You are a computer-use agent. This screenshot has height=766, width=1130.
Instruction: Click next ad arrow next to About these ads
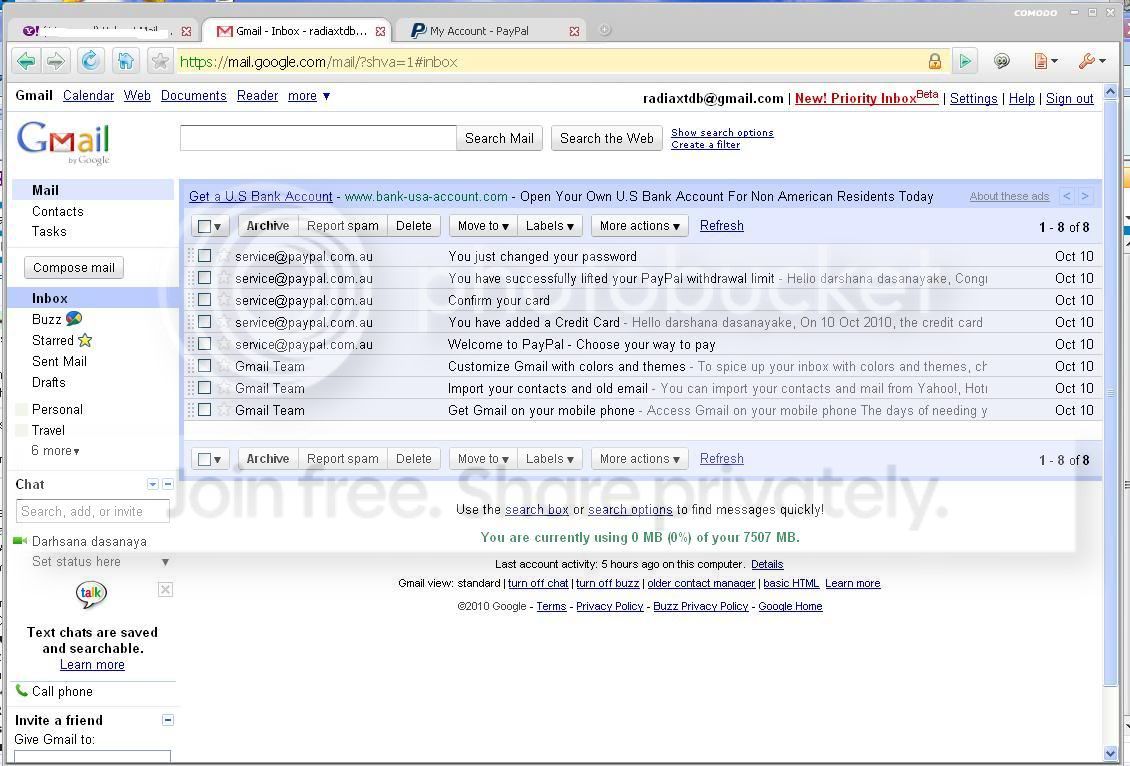point(1085,196)
